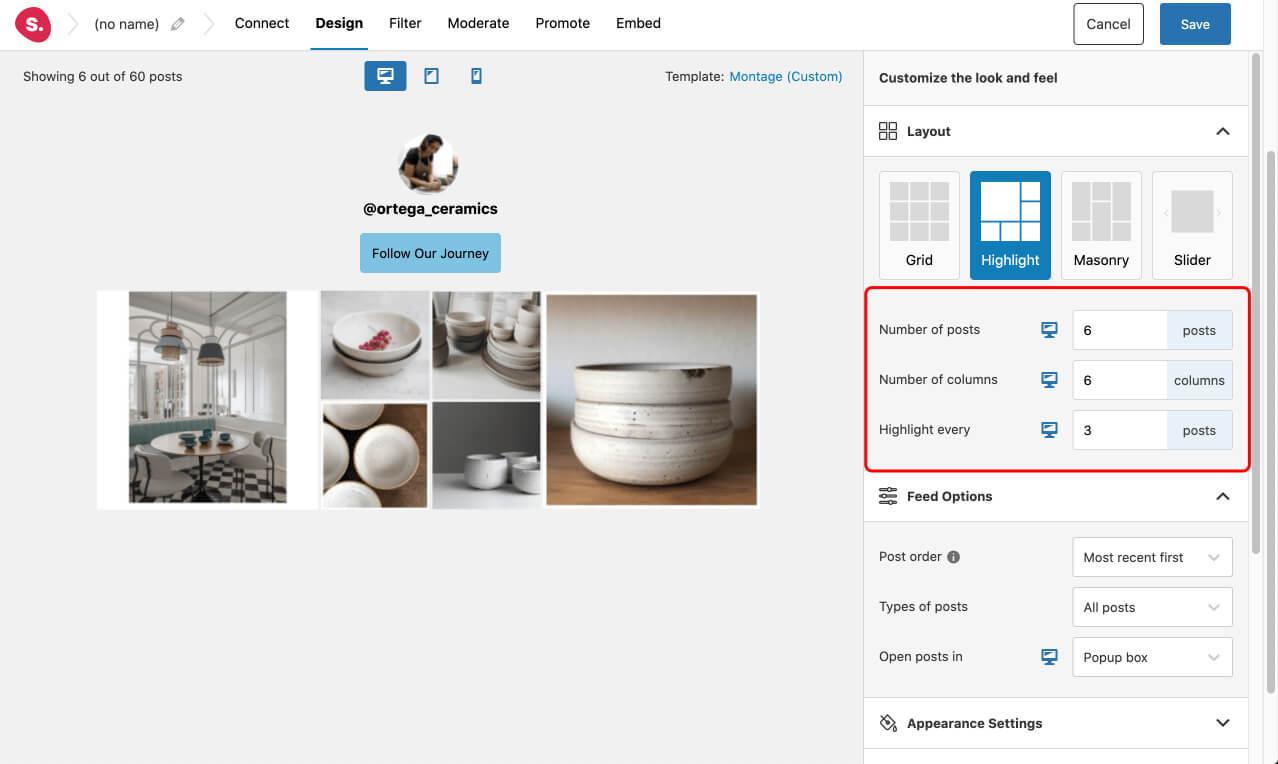The width and height of the screenshot is (1278, 764).
Task: Expand the Appearance Settings section
Action: coord(1222,723)
